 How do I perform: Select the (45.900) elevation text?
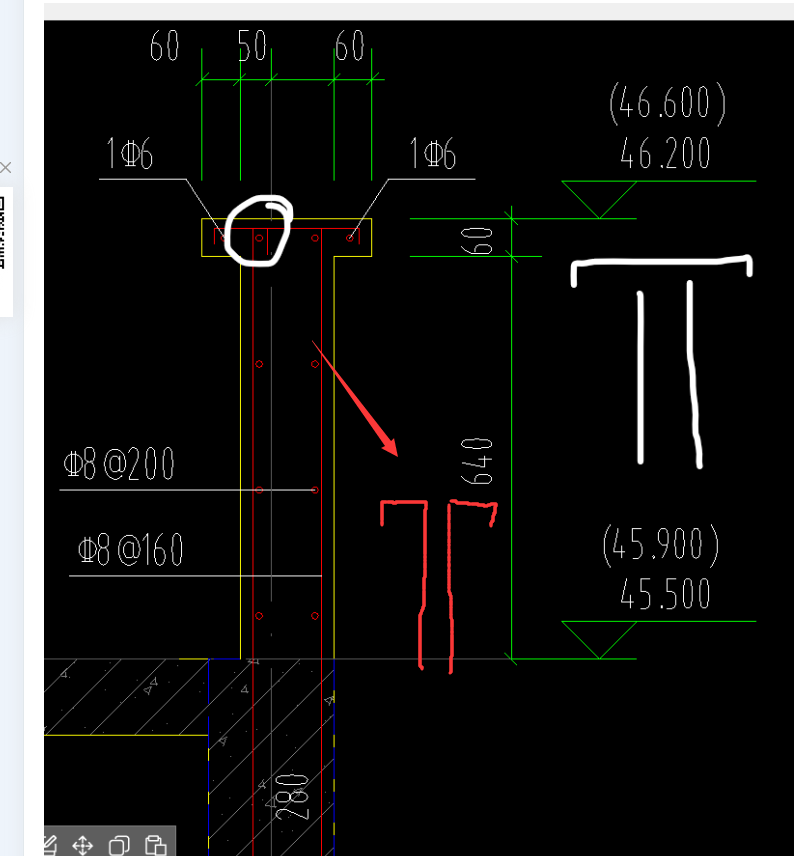coord(661,544)
